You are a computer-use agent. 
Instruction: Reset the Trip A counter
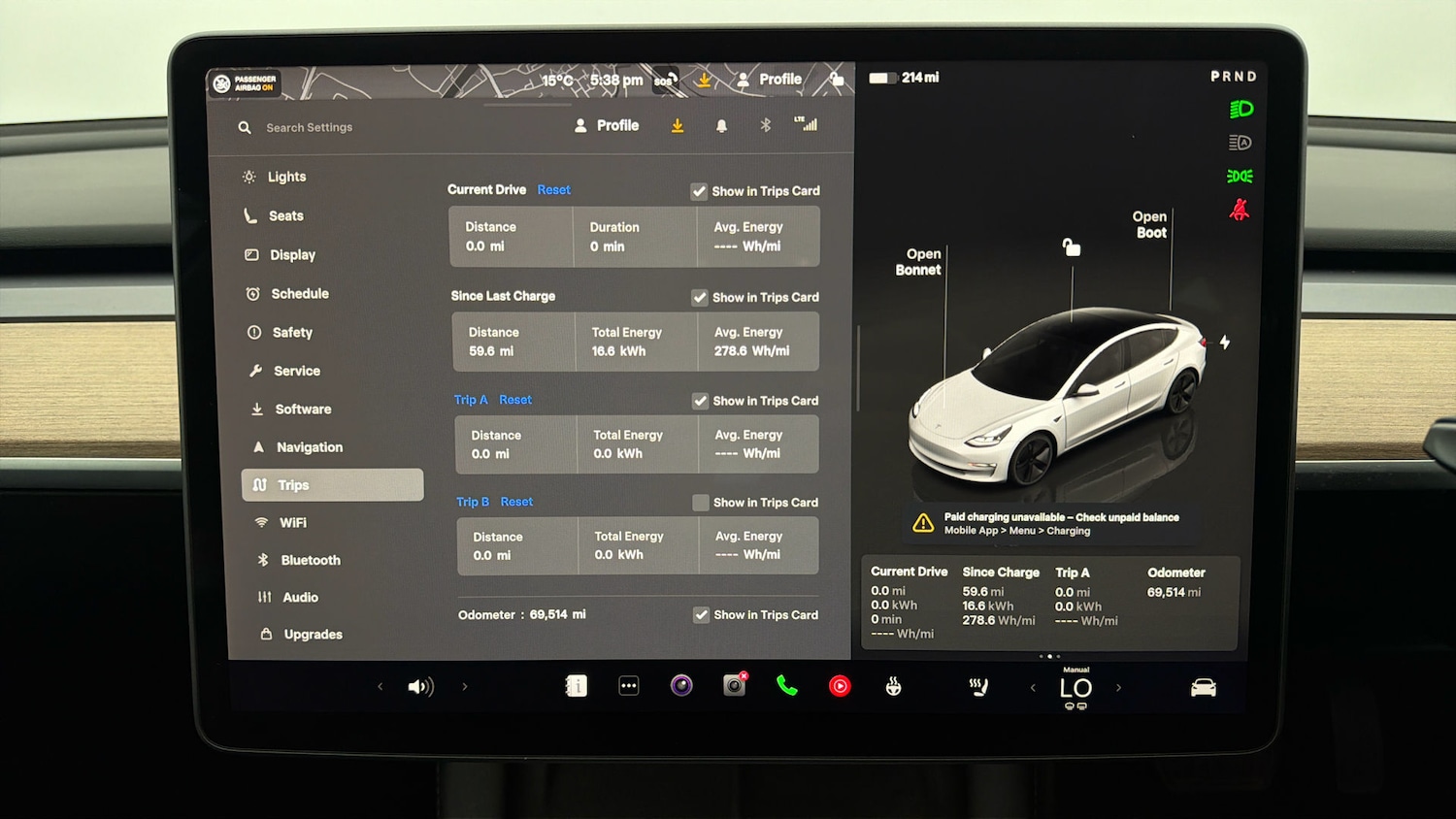(515, 399)
